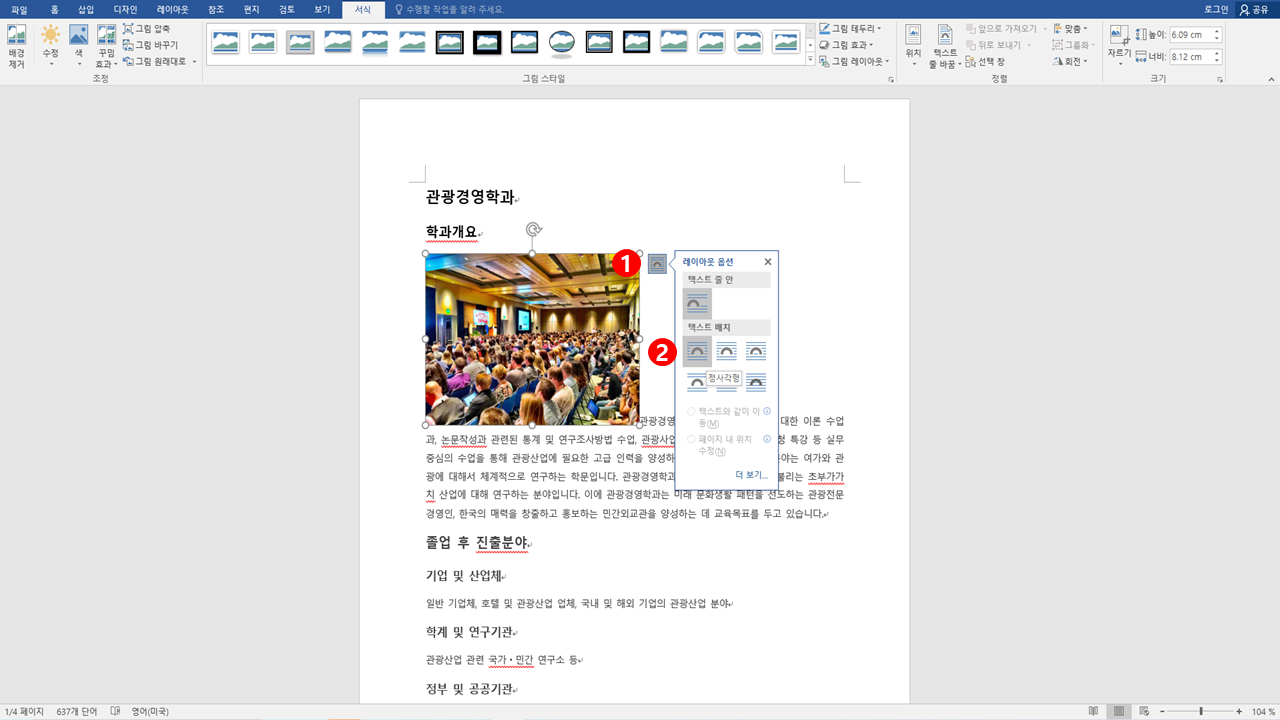Click the picture's rotation handle

pyautogui.click(x=533, y=230)
